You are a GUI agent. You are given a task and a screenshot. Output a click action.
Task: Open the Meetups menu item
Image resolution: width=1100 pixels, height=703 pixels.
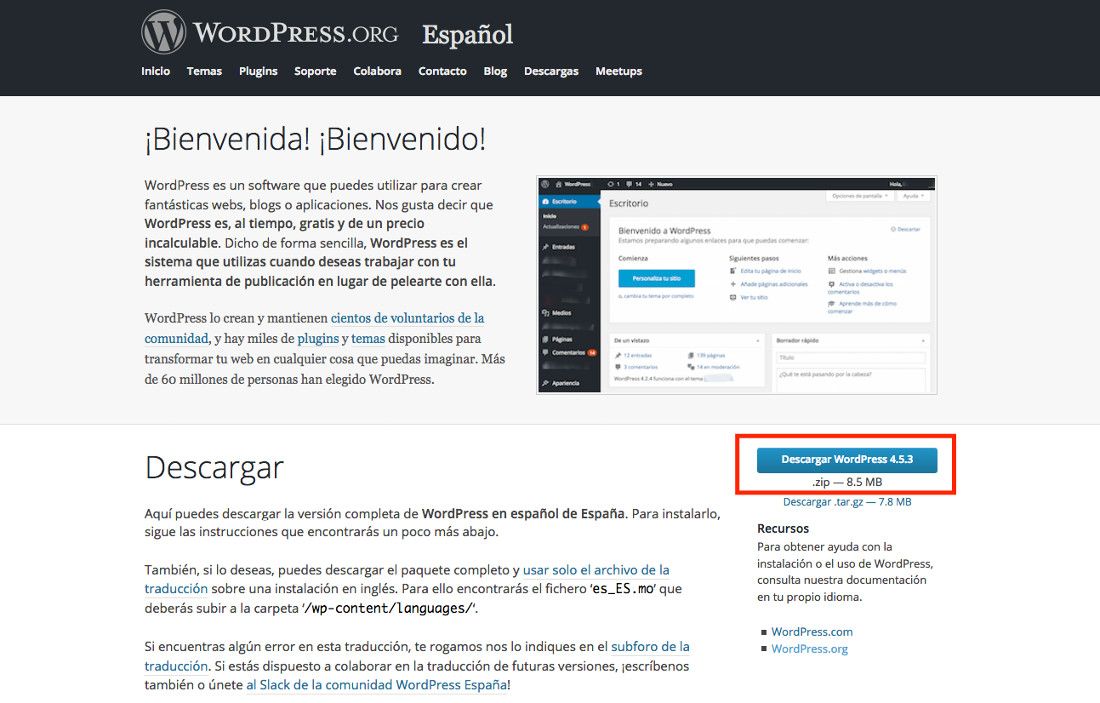(619, 72)
